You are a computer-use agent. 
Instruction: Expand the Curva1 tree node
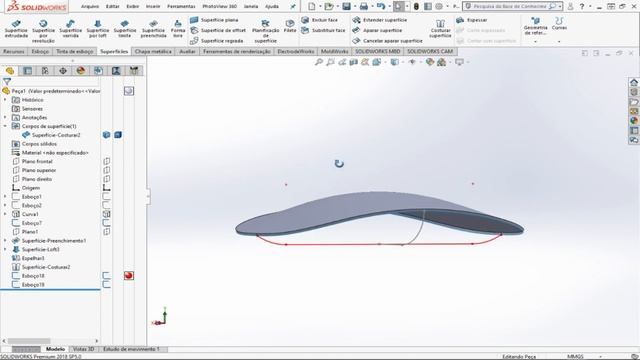pyautogui.click(x=5, y=214)
